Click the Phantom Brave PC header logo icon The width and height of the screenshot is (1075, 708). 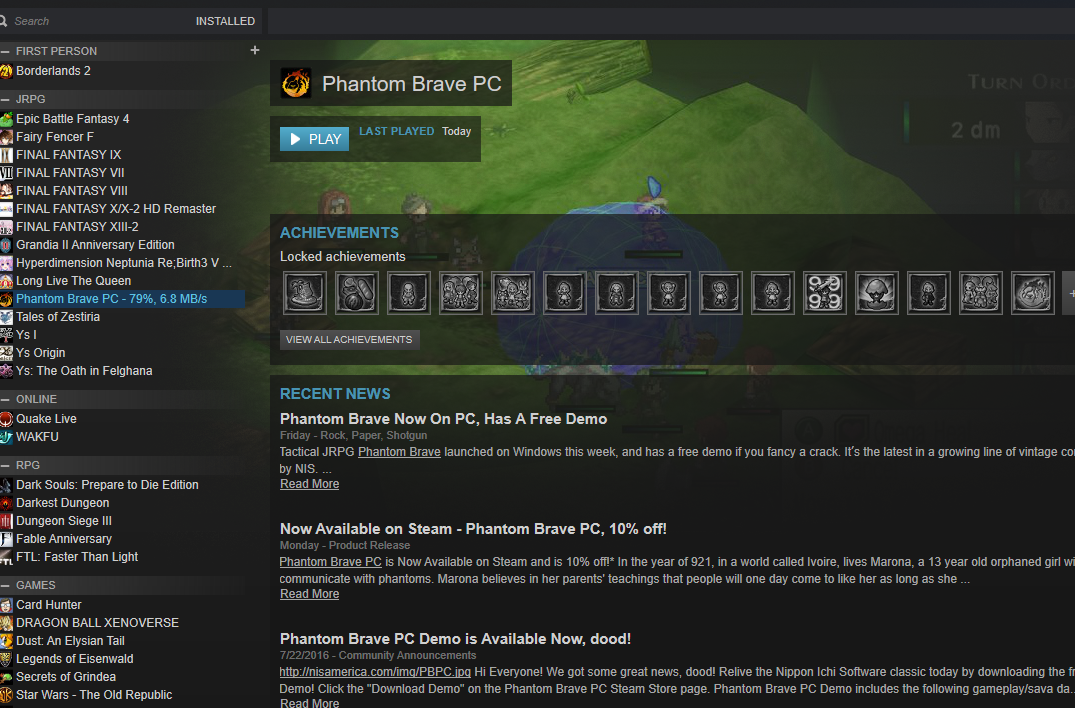(296, 84)
